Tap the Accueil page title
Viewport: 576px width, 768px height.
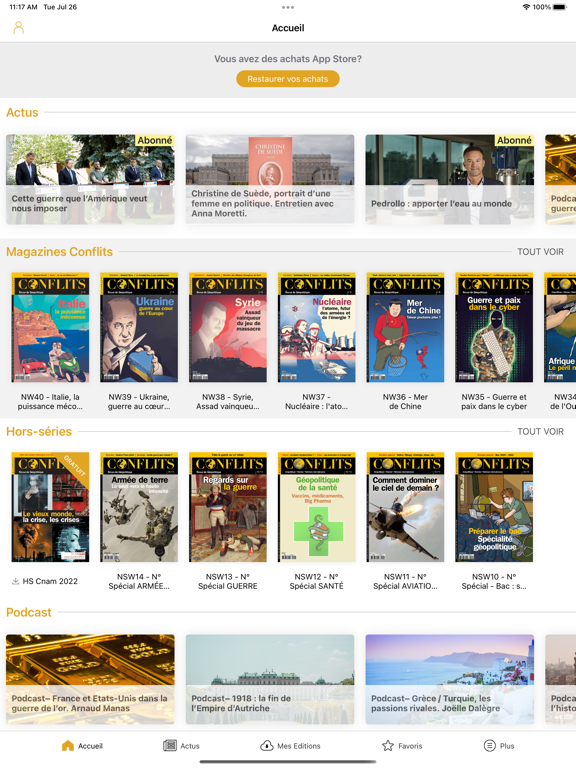288,28
